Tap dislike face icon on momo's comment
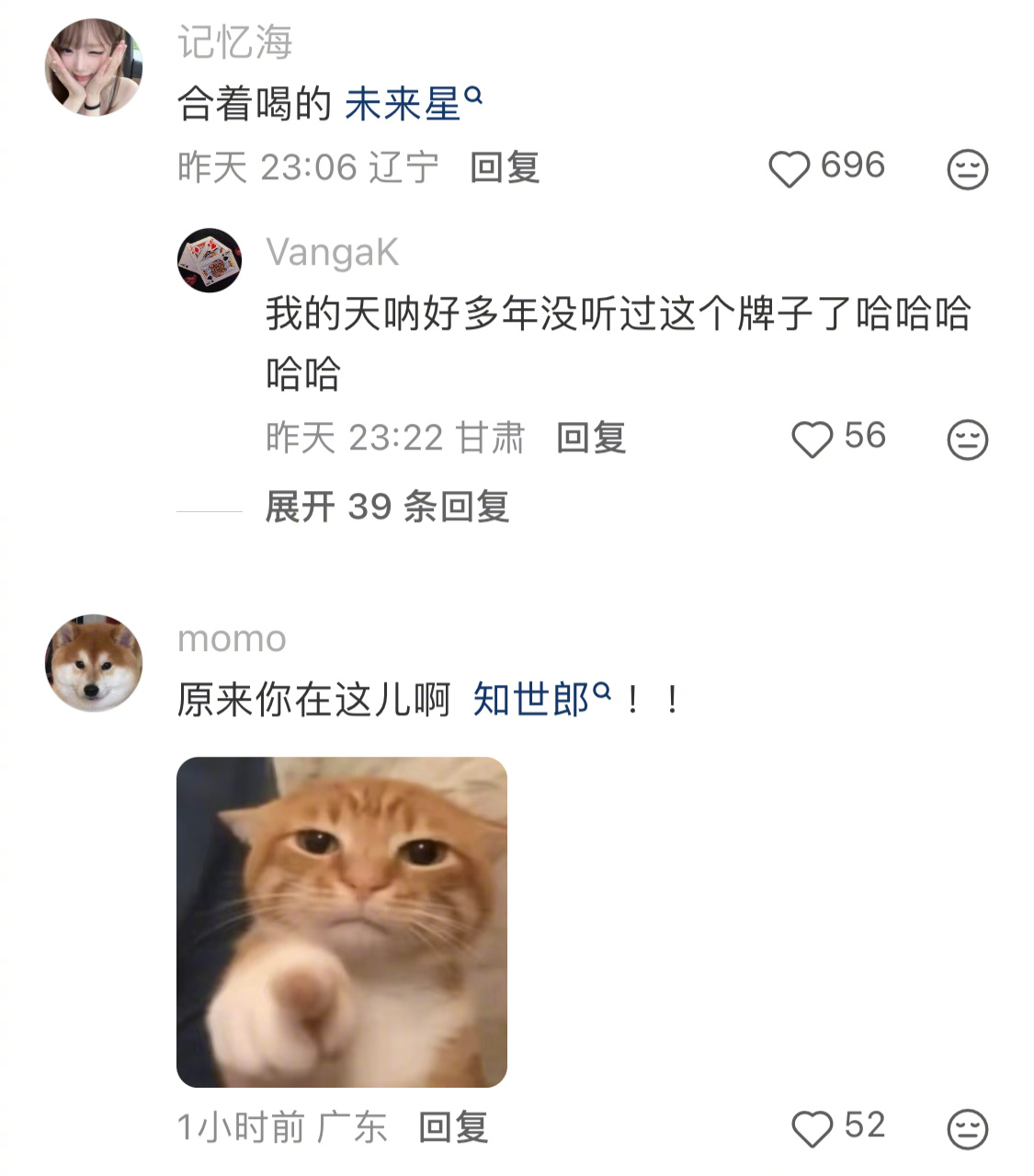This screenshot has width=1034, height=1176. click(967, 1128)
